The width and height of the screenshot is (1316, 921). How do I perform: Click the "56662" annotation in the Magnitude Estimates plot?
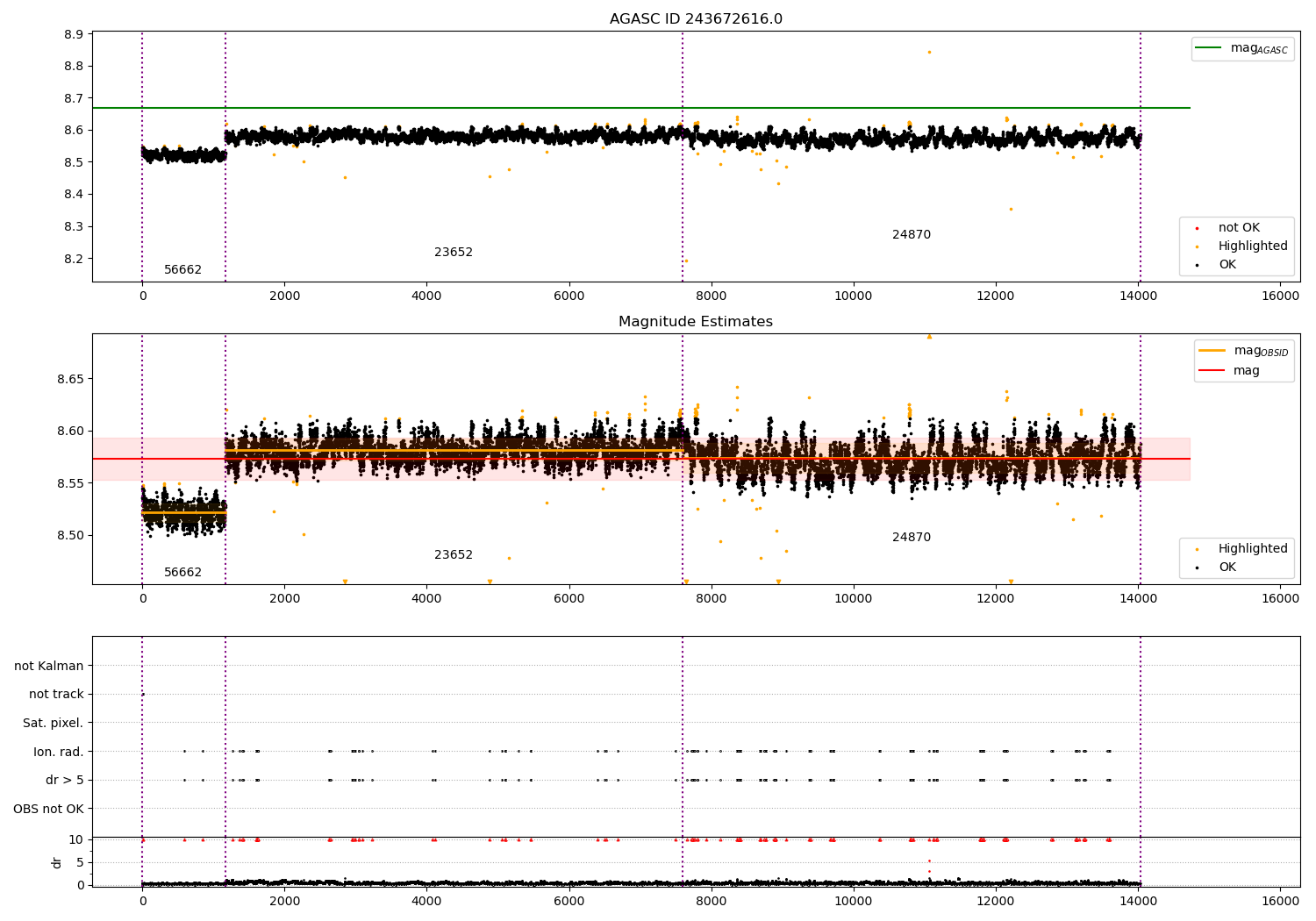[182, 573]
